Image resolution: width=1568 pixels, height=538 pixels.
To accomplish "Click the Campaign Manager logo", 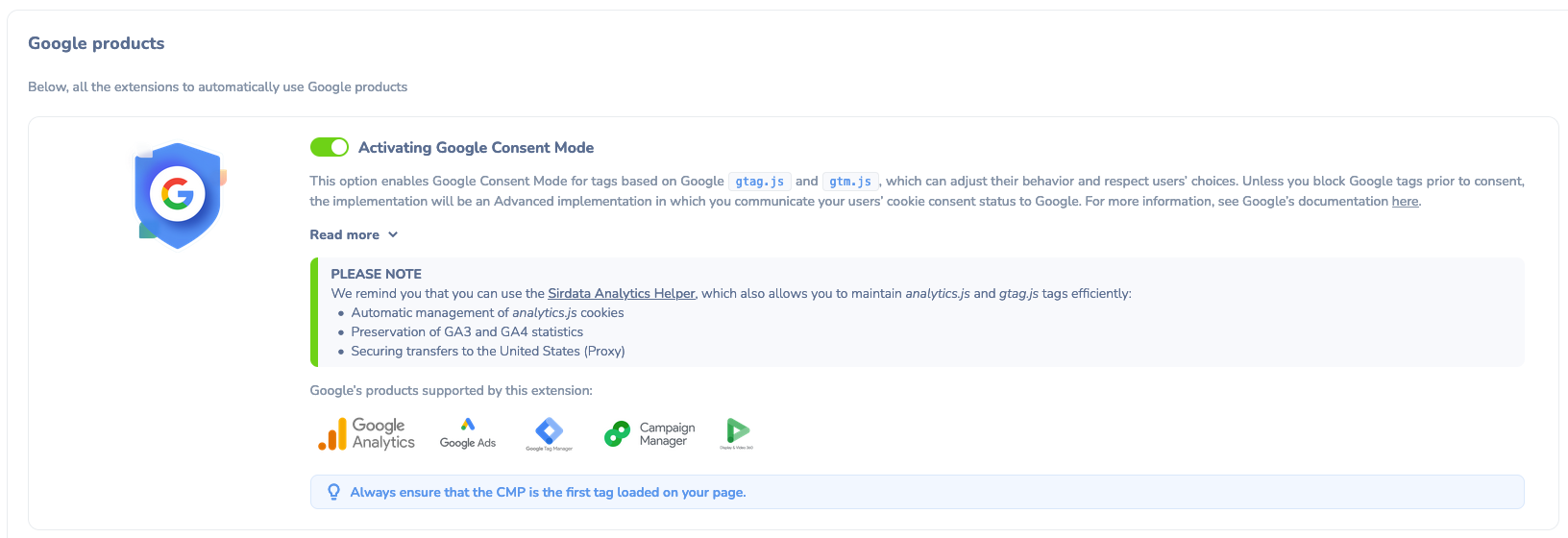I will tap(649, 434).
